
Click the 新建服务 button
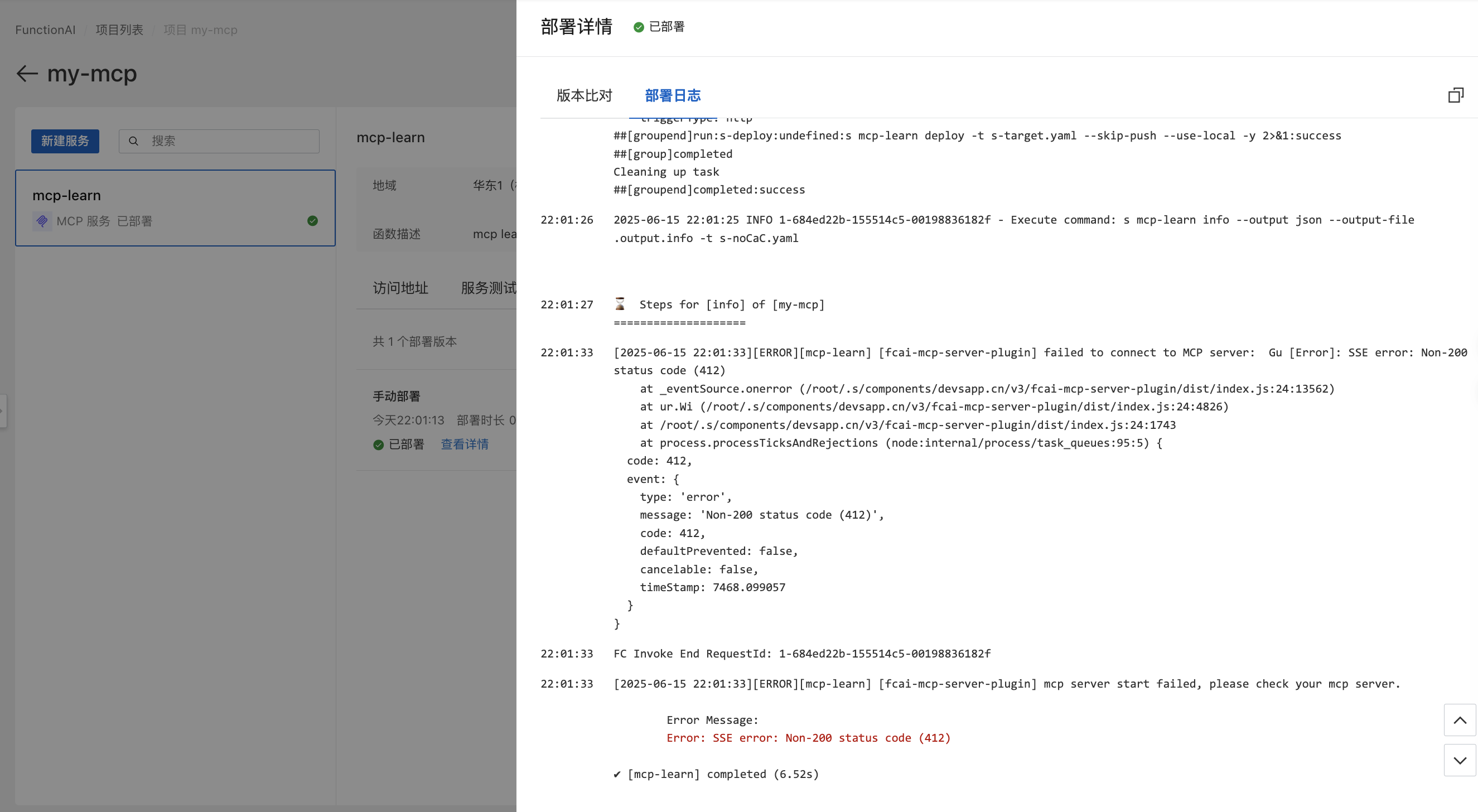click(x=65, y=141)
